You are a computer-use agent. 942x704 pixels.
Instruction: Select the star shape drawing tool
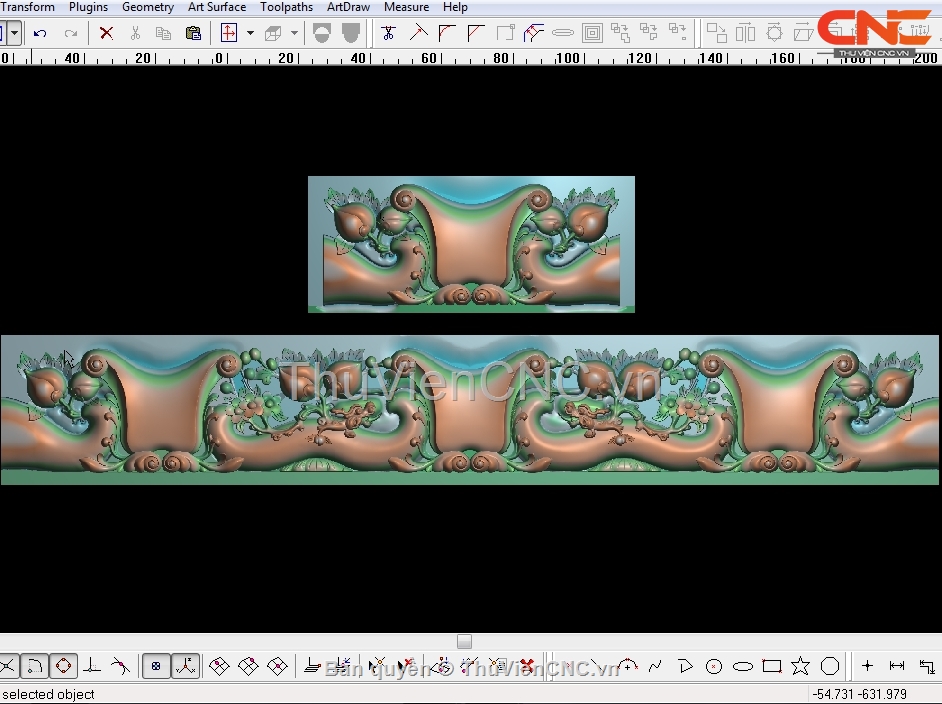(800, 666)
